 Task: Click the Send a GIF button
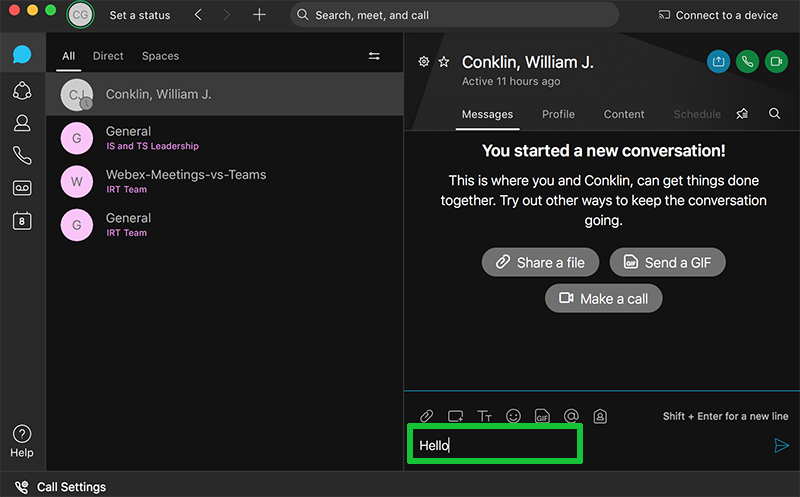pos(667,262)
